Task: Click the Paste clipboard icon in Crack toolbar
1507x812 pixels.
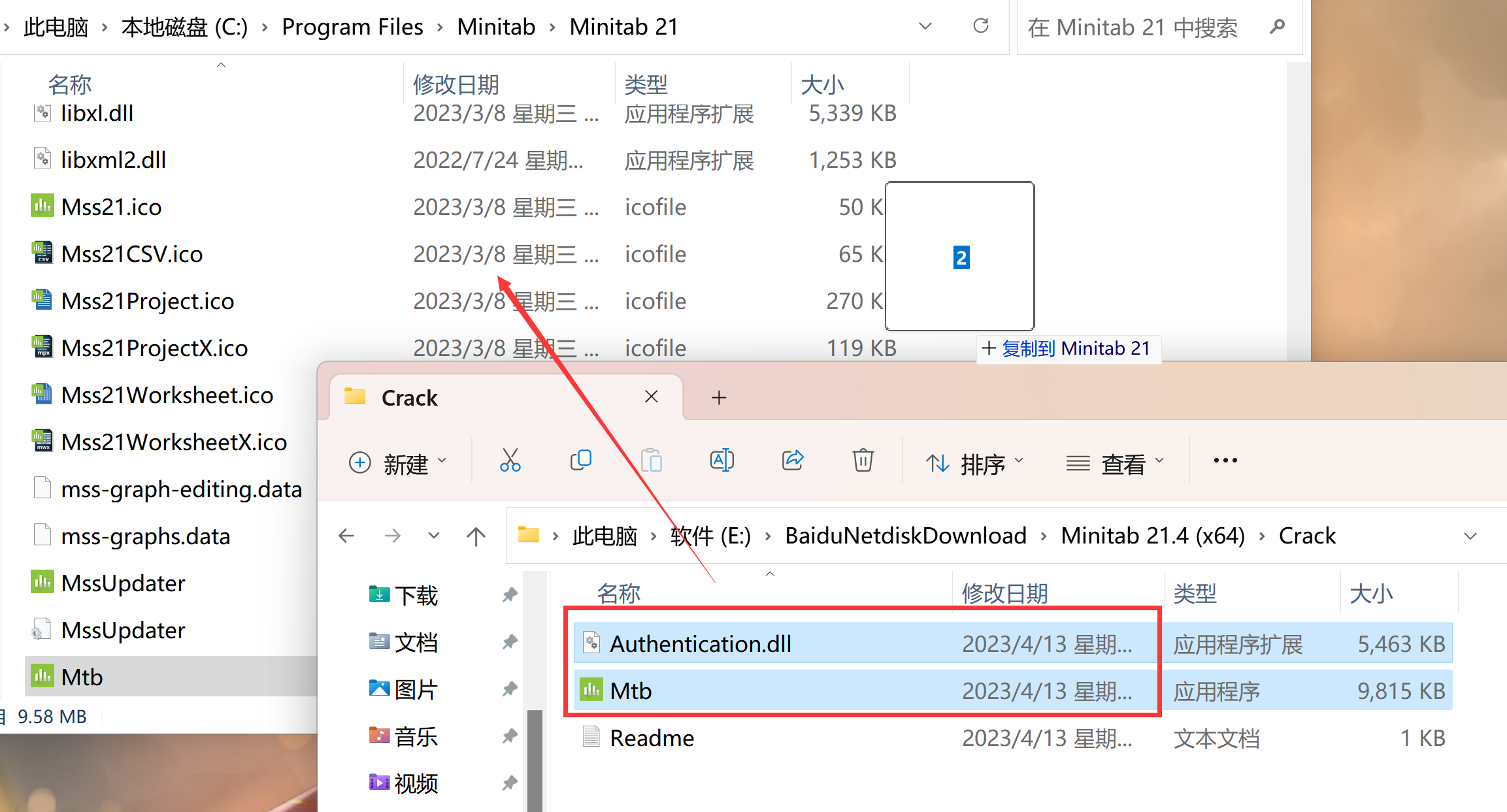Action: click(652, 461)
